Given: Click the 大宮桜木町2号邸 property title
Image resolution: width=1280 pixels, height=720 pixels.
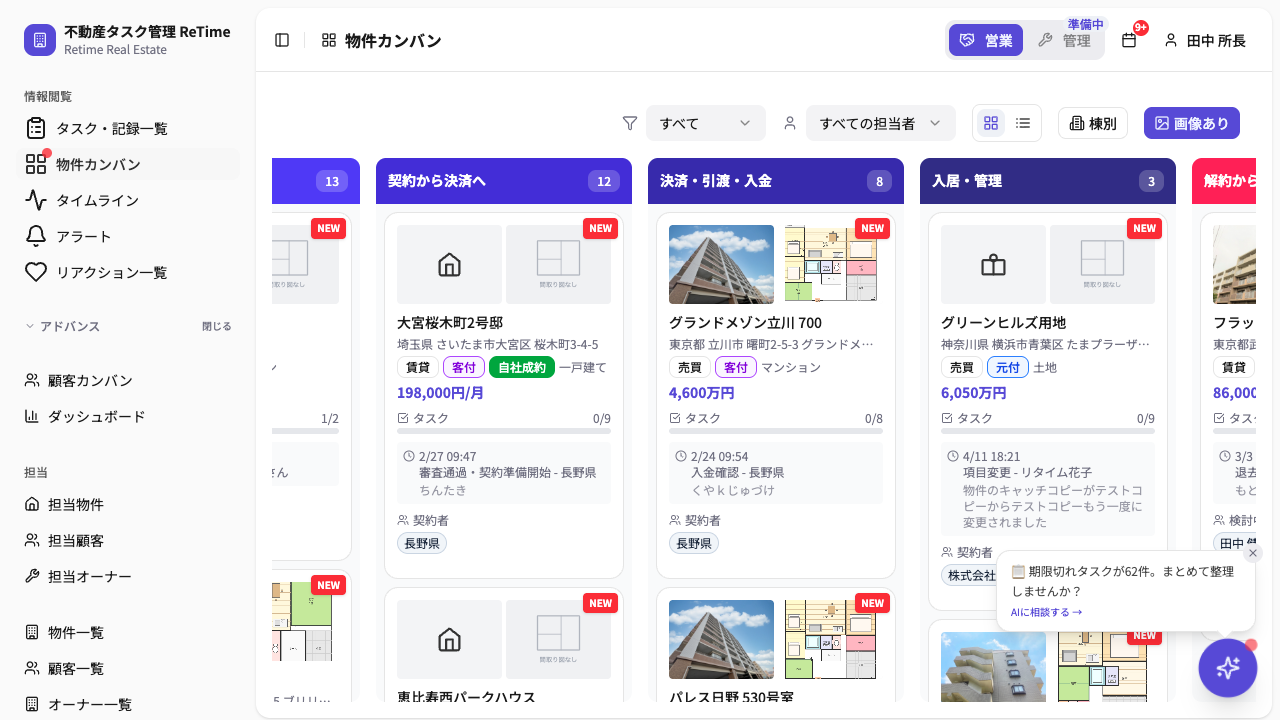Looking at the screenshot, I should 450,322.
